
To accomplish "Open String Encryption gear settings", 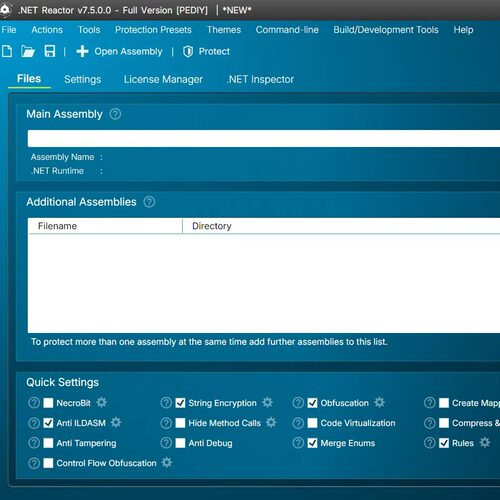I will pyautogui.click(x=267, y=402).
